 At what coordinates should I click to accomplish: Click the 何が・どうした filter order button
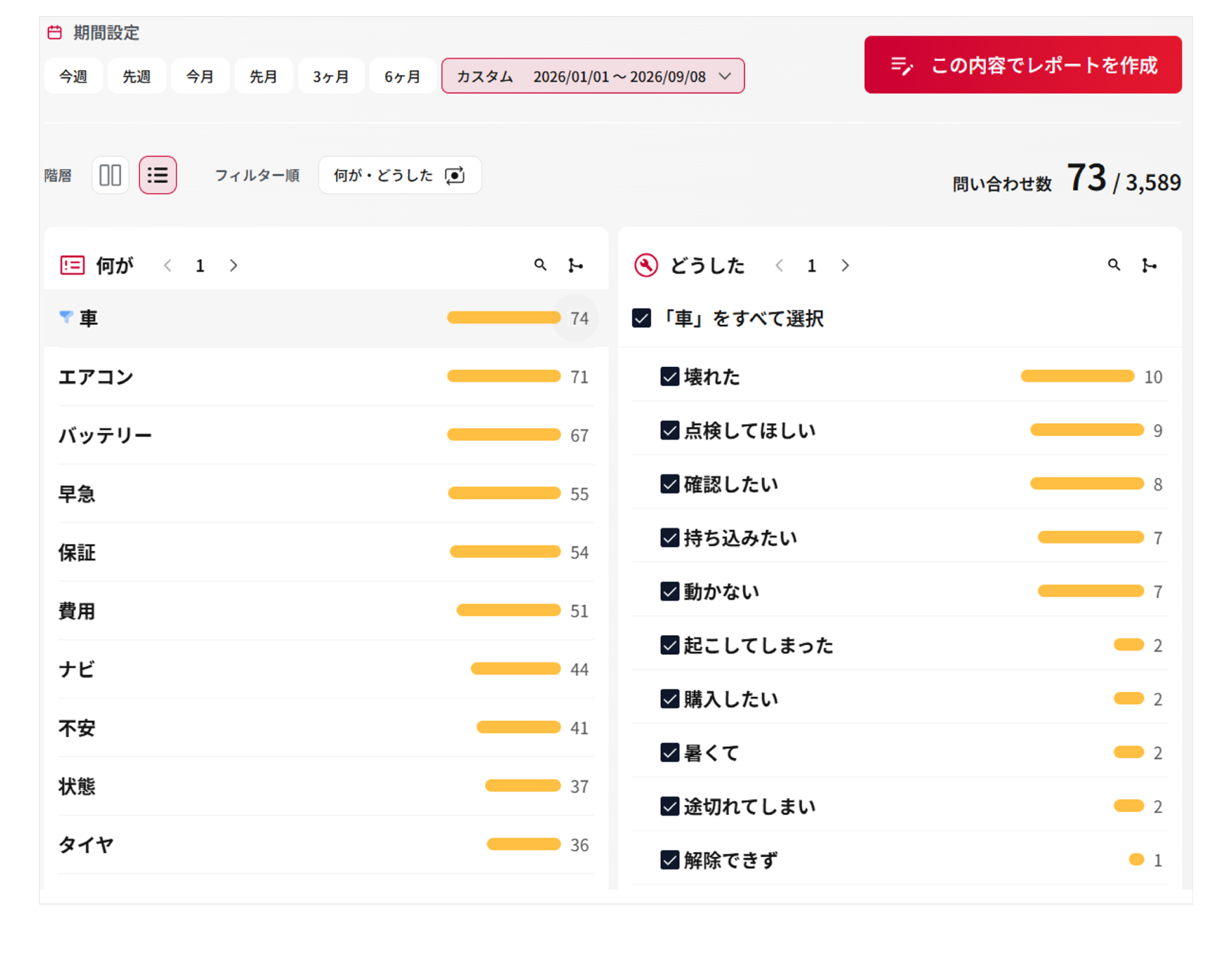coord(399,175)
